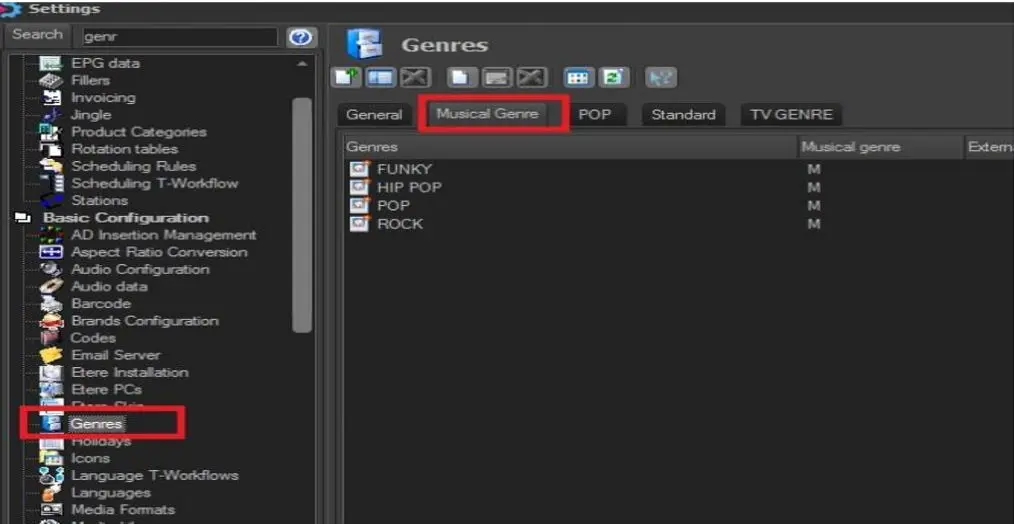
Task: Click the blue help question mark icon
Action: pyautogui.click(x=301, y=37)
